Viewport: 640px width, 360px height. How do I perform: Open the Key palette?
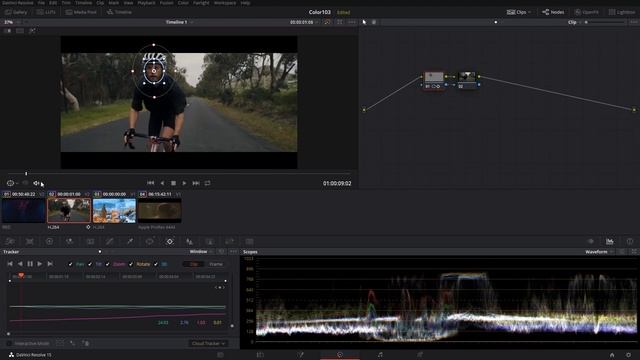(x=209, y=242)
